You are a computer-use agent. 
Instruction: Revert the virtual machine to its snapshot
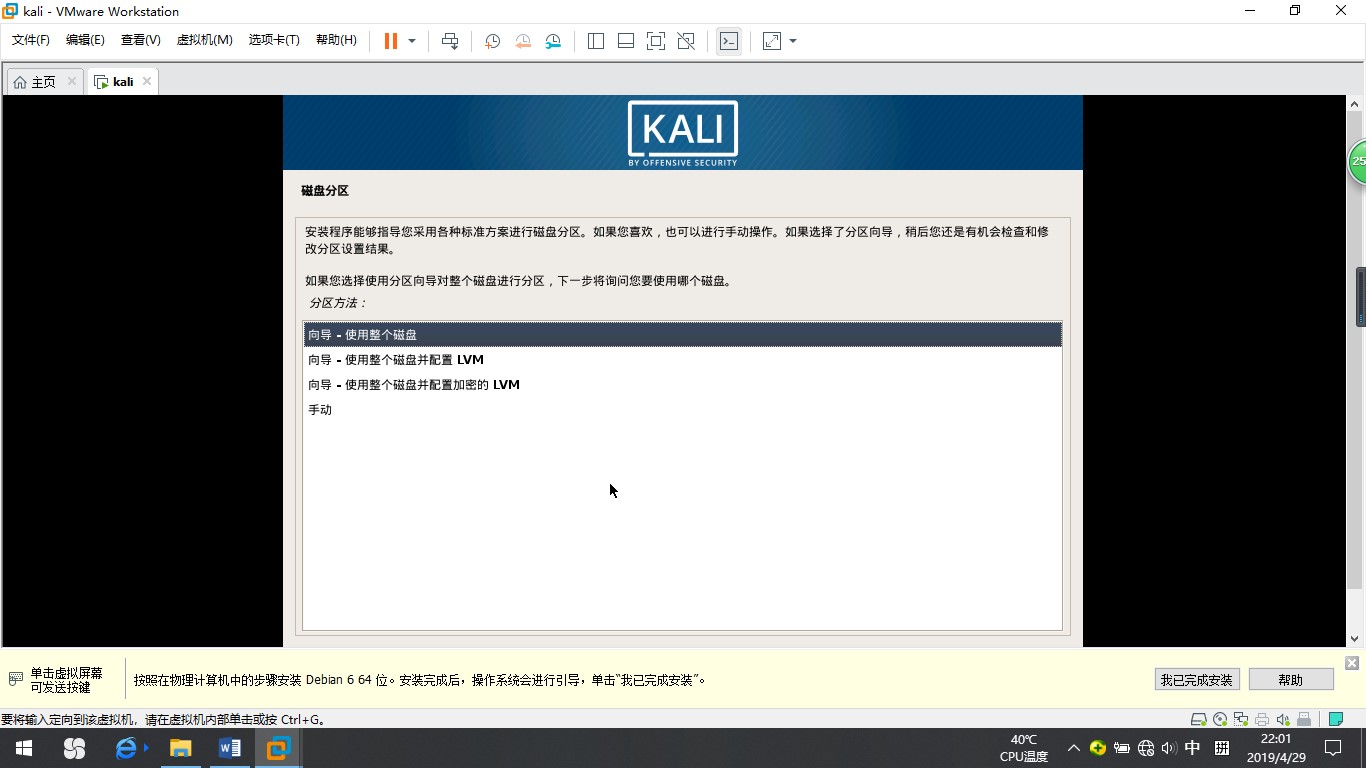(x=523, y=41)
